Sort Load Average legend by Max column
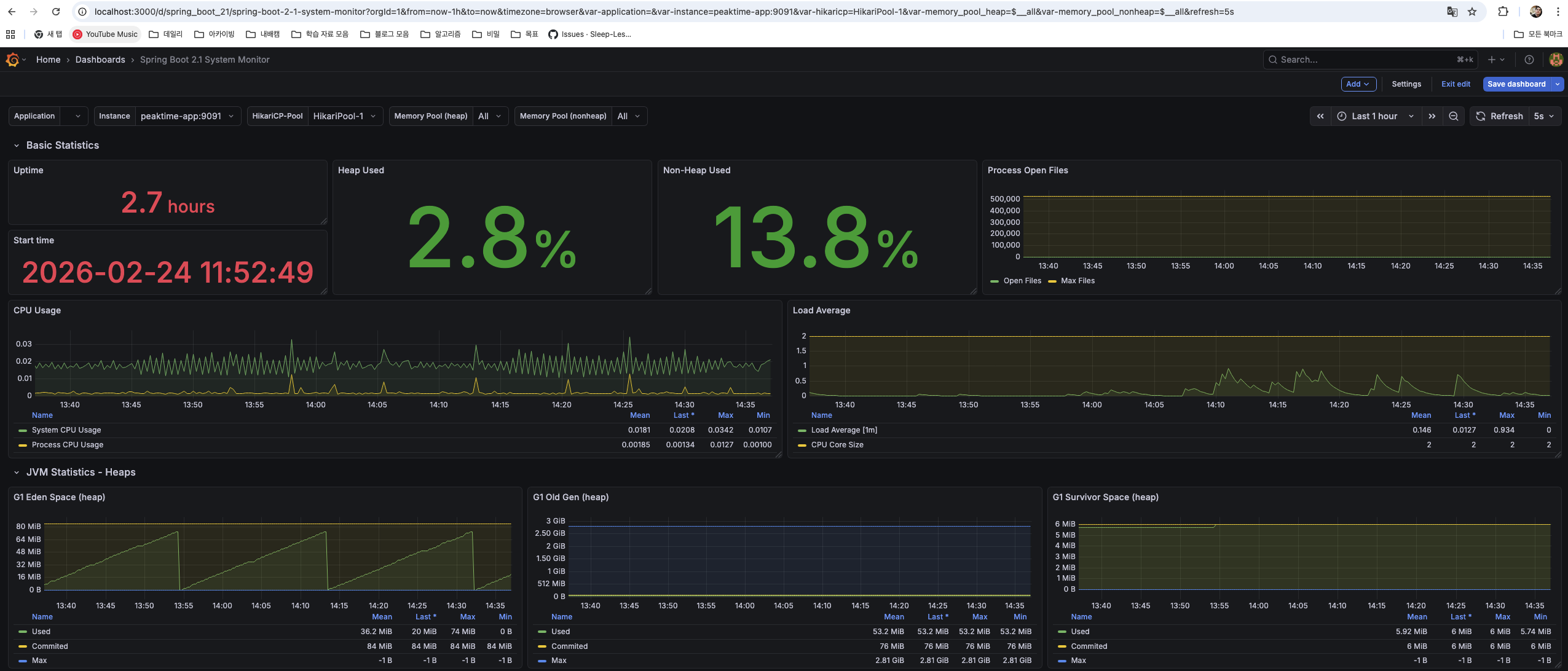Viewport: 1568px width, 671px height. click(1507, 415)
